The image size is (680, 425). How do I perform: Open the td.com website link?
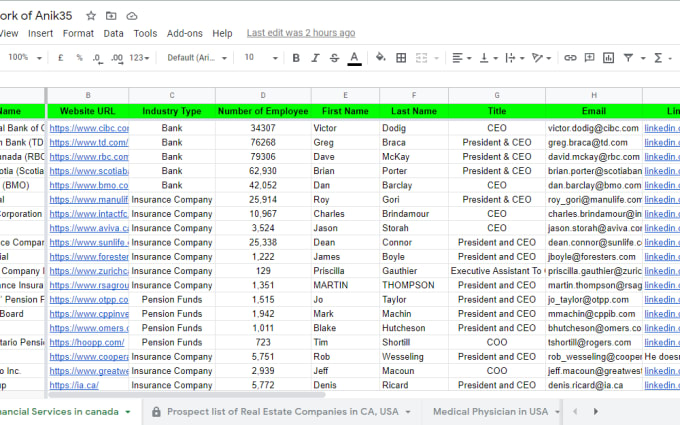point(88,142)
